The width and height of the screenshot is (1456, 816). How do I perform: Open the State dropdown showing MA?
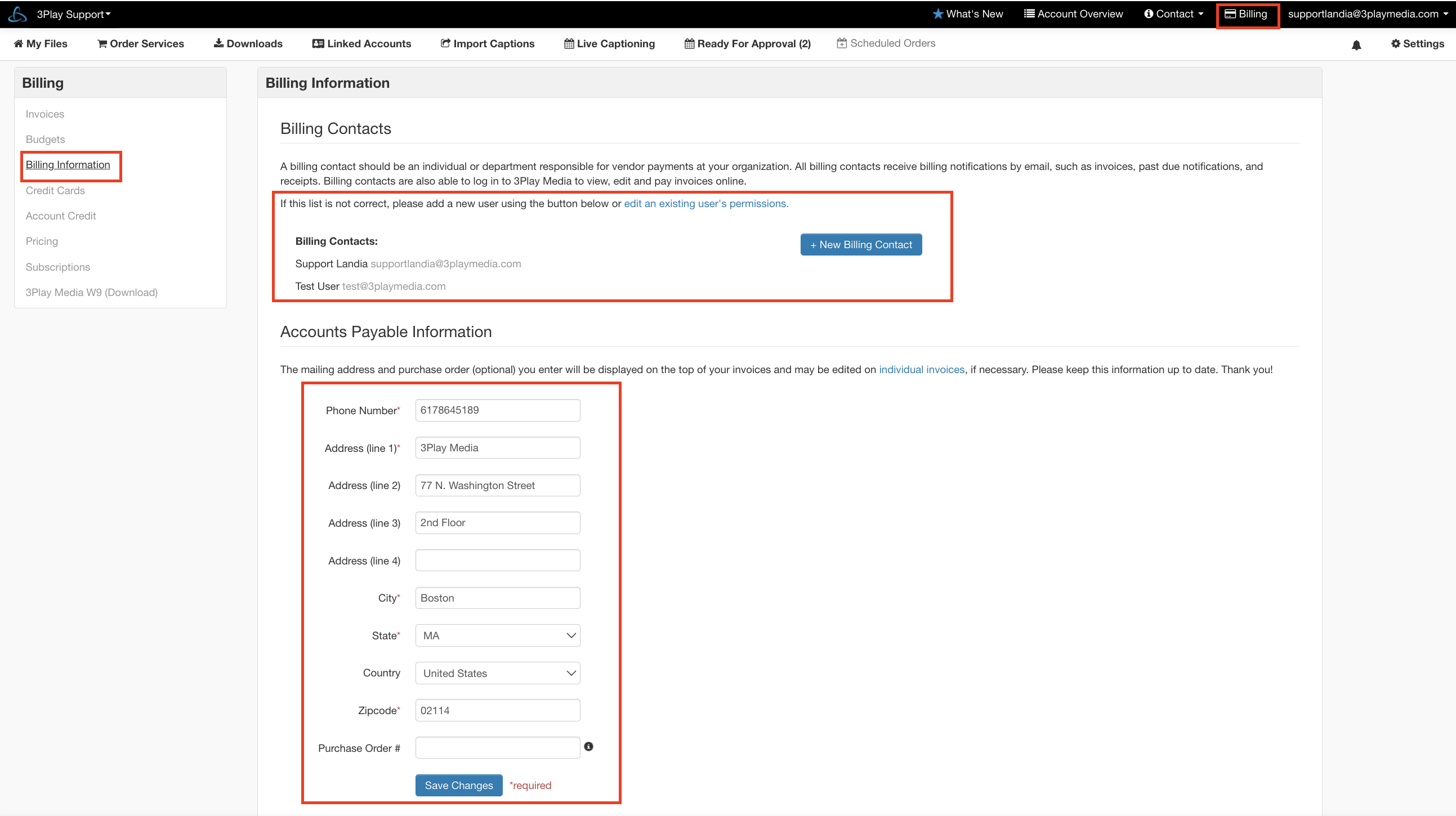click(497, 636)
